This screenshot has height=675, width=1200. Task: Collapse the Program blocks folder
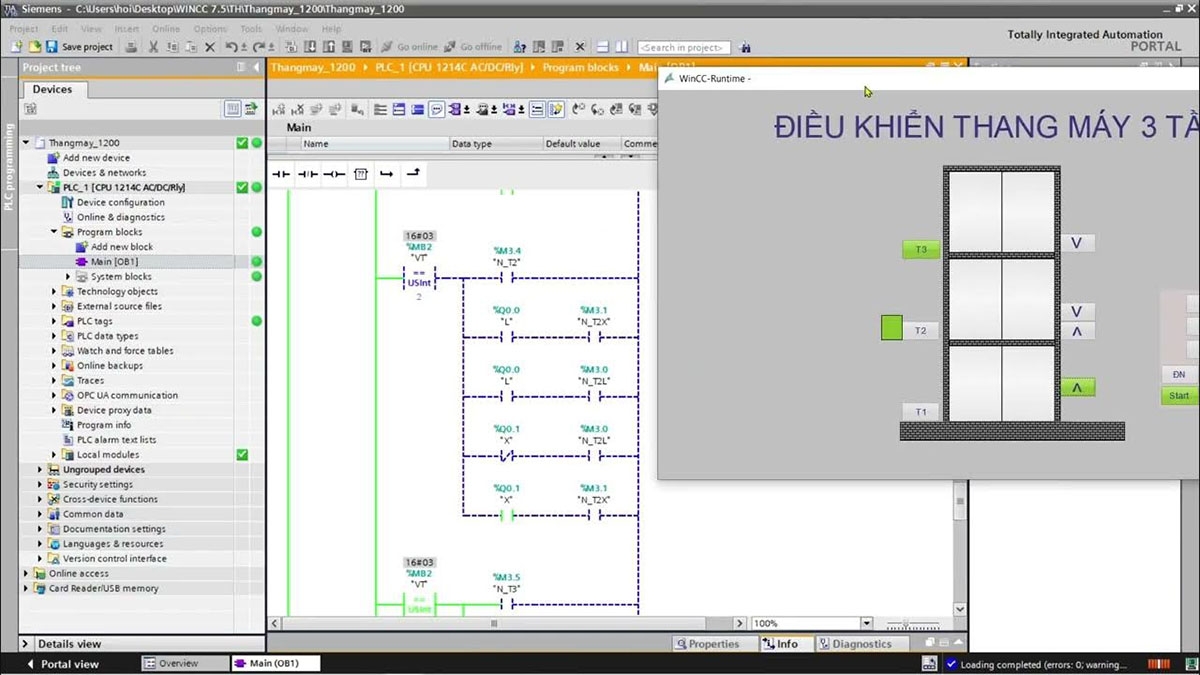(x=55, y=232)
